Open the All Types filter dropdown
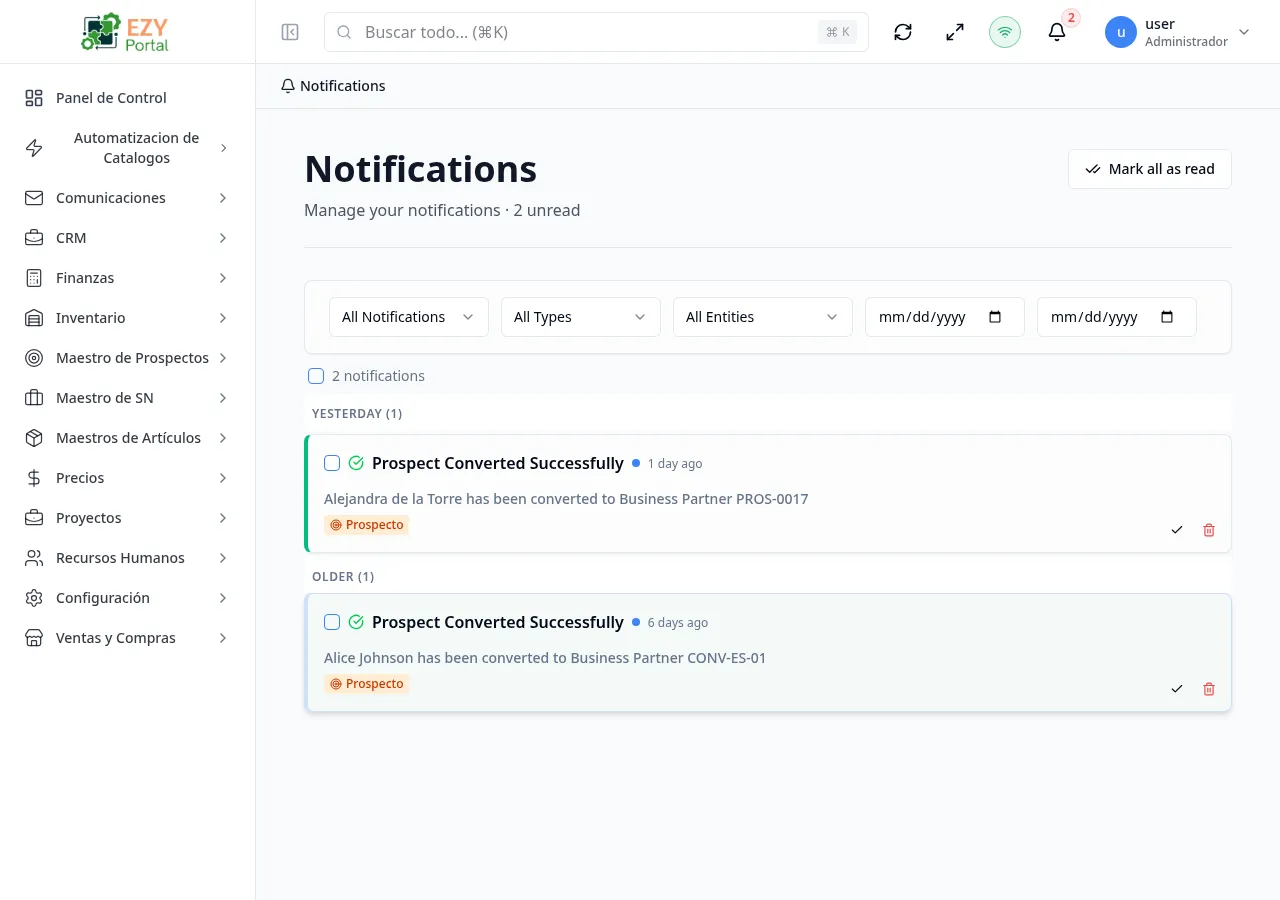 tap(581, 317)
